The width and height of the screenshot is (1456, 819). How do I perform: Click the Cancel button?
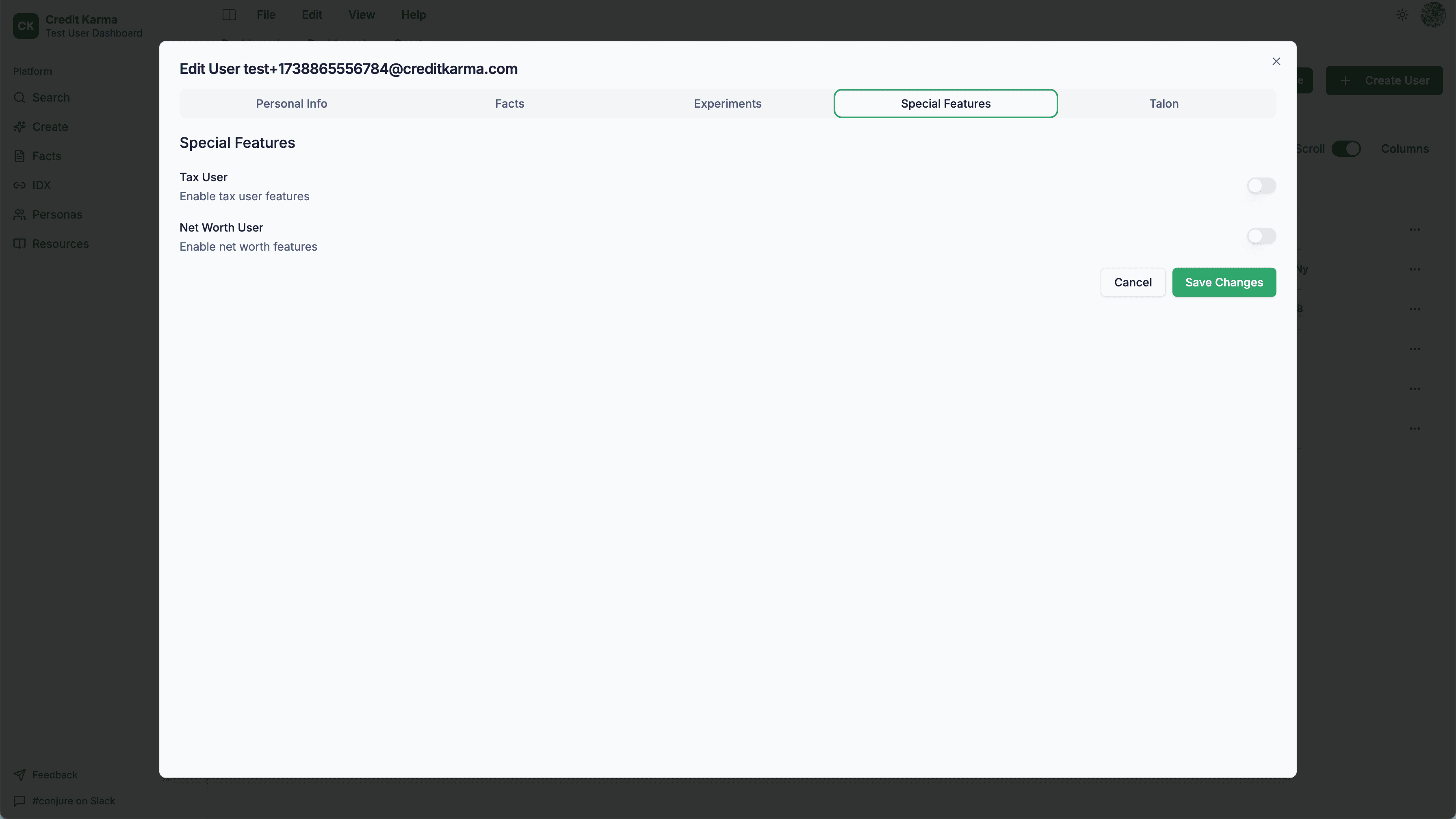tap(1133, 282)
